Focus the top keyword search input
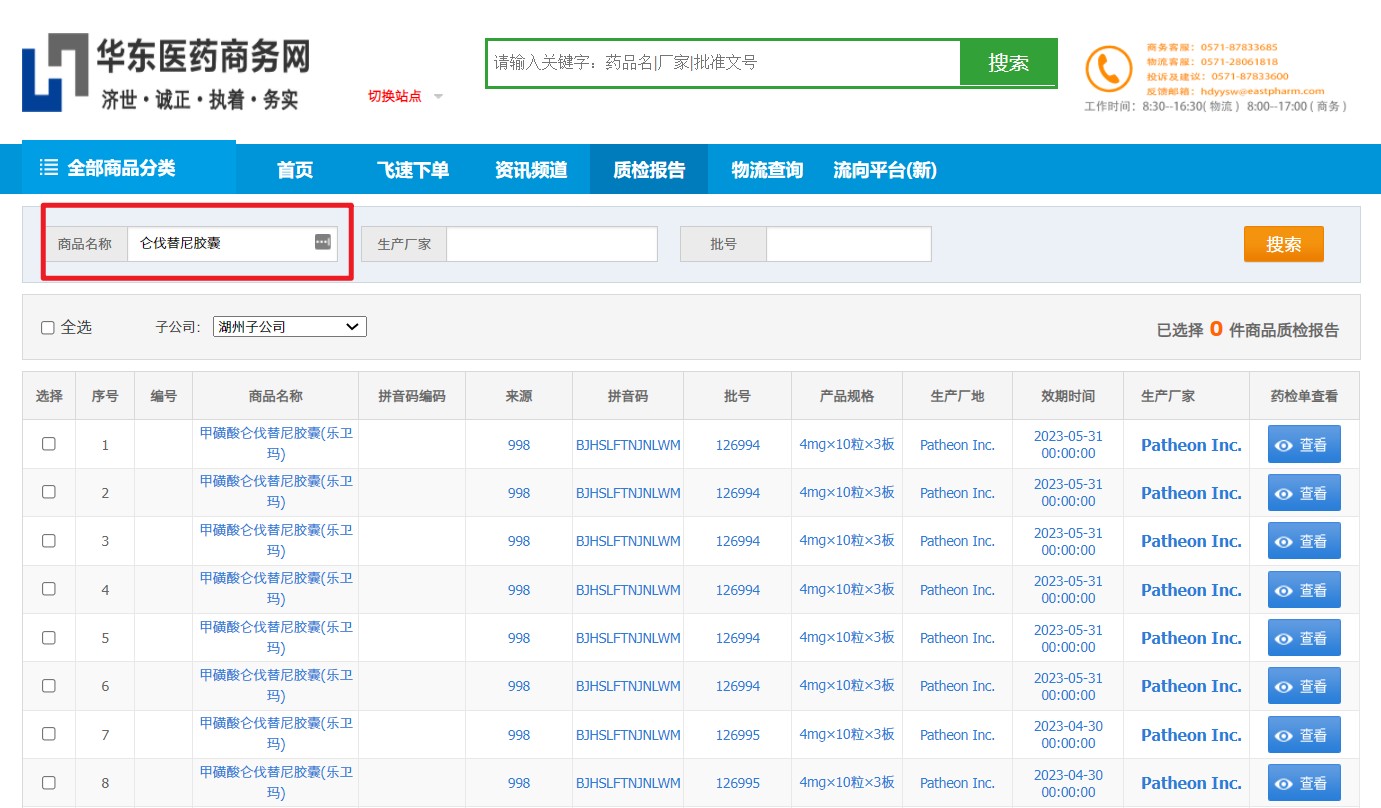Image resolution: width=1381 pixels, height=808 pixels. (x=723, y=63)
